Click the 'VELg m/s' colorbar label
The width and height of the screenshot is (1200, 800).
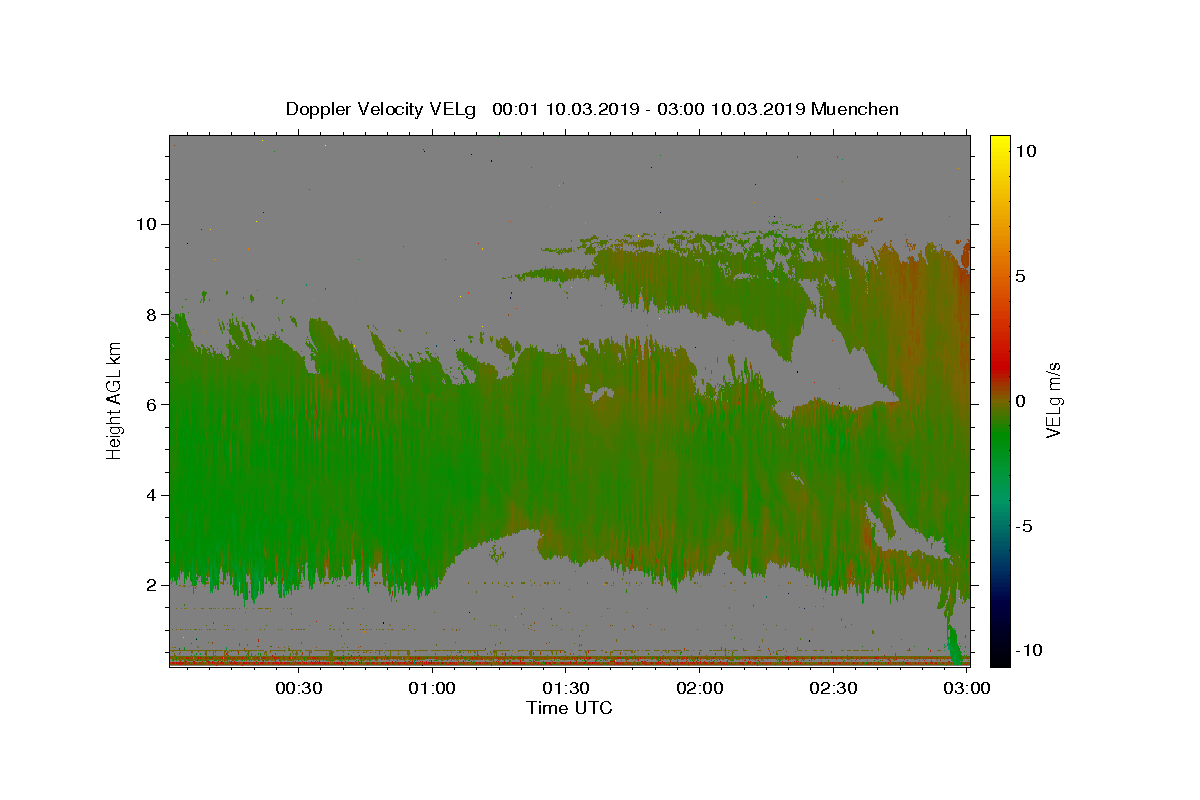tap(1054, 401)
